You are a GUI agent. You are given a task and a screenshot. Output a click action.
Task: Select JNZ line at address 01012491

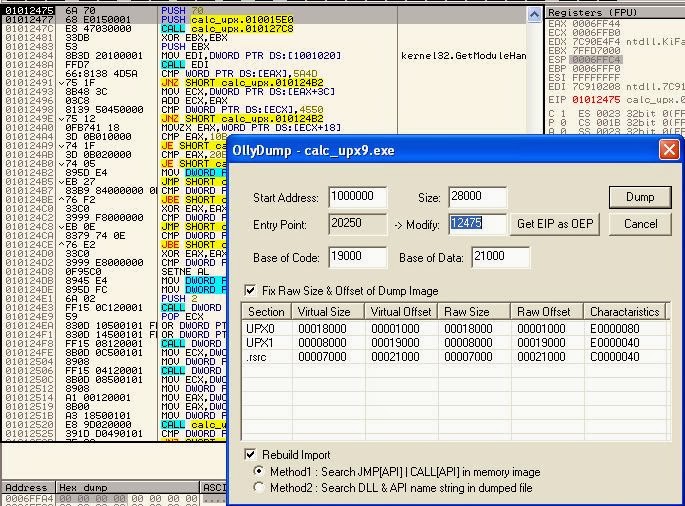point(264,83)
